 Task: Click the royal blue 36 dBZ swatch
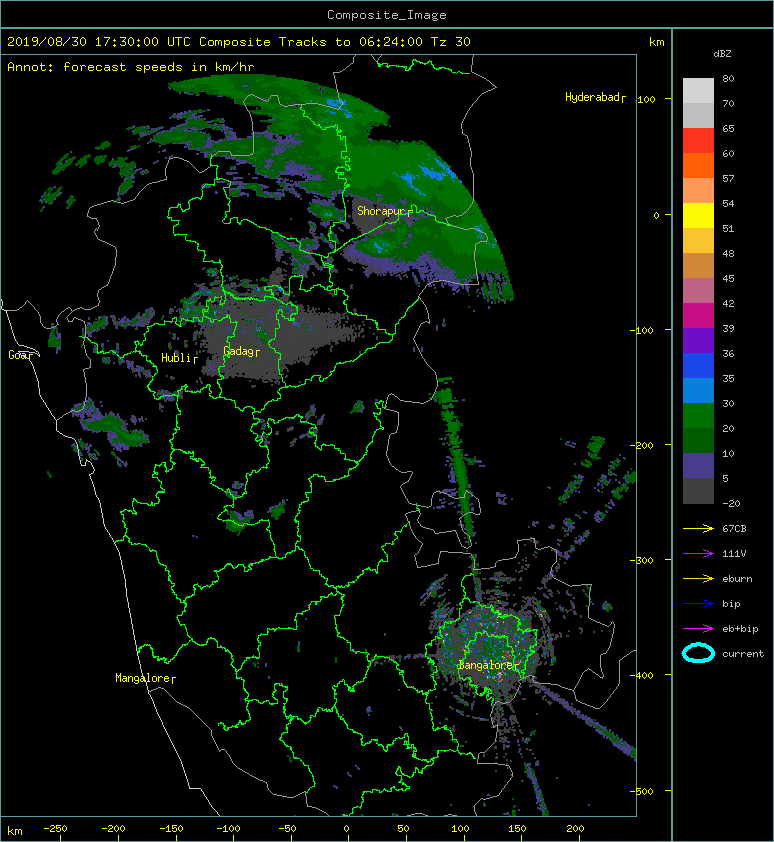698,366
